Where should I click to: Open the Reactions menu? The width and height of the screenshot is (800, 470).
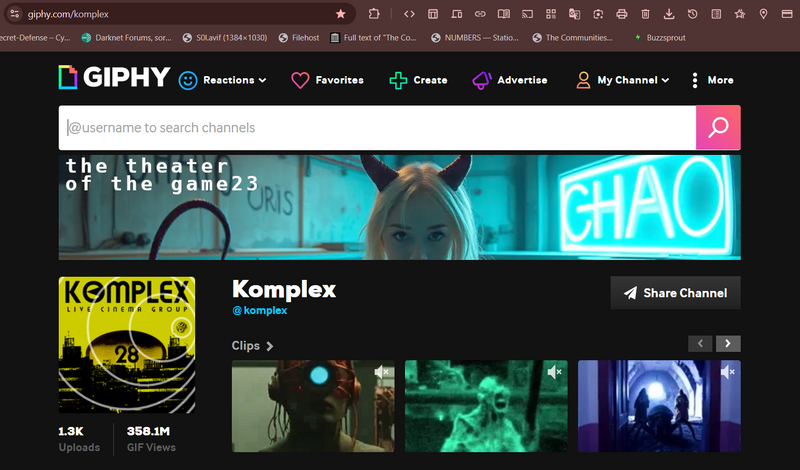click(235, 80)
